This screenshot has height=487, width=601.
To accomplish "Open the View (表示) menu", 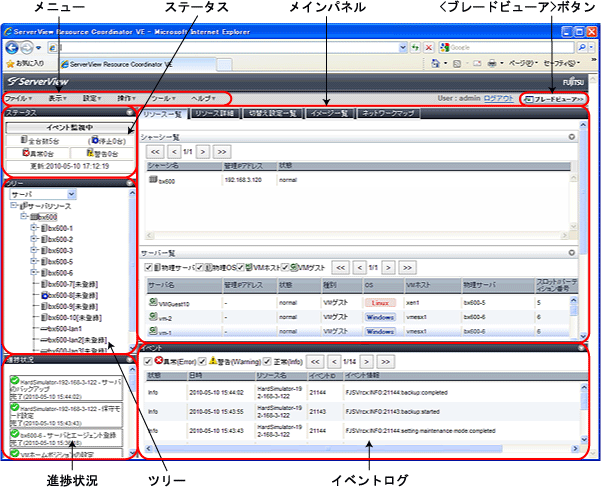I will [57, 98].
